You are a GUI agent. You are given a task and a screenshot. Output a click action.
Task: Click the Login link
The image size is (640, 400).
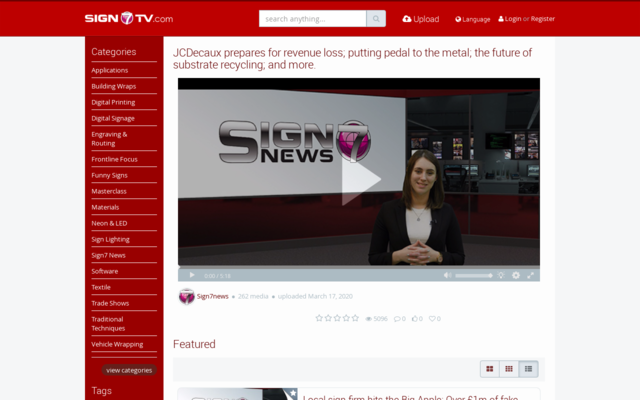(x=510, y=19)
